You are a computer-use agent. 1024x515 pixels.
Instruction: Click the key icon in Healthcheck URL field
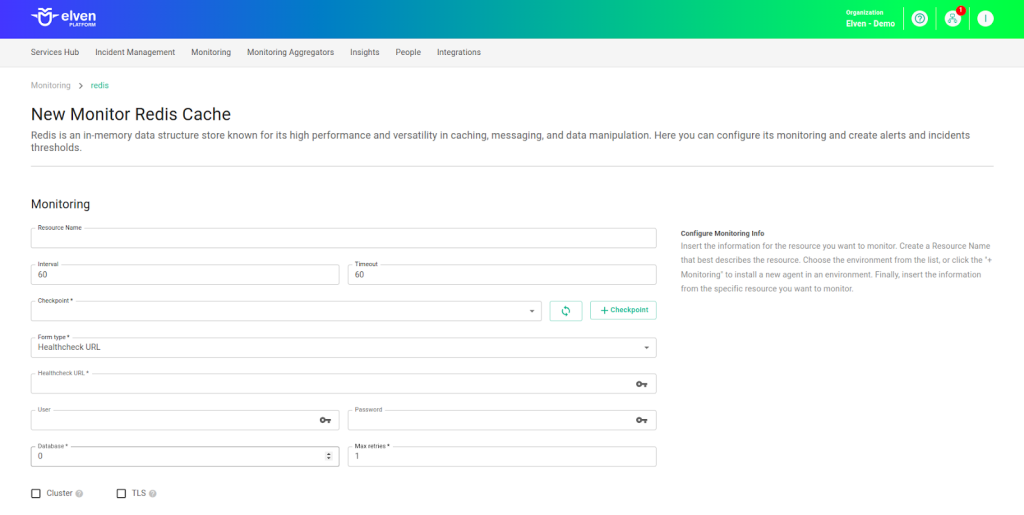point(642,384)
